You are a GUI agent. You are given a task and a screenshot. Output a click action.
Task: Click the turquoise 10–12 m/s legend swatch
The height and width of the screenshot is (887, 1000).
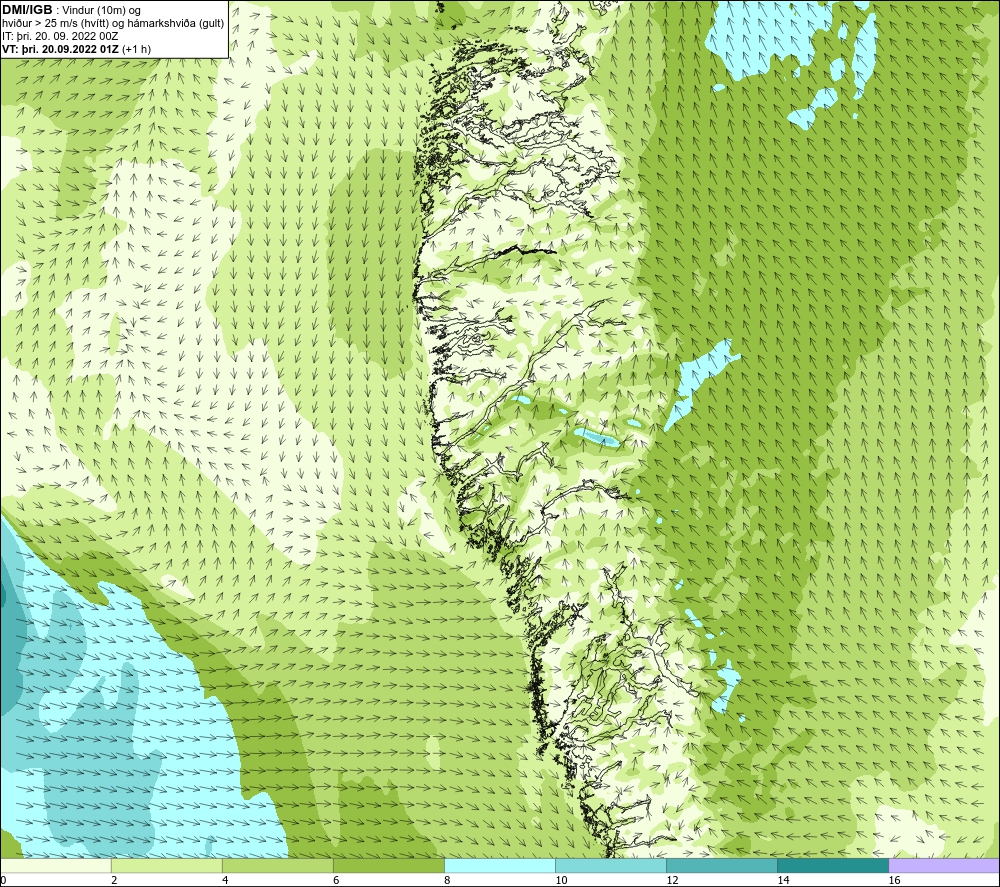click(x=611, y=865)
